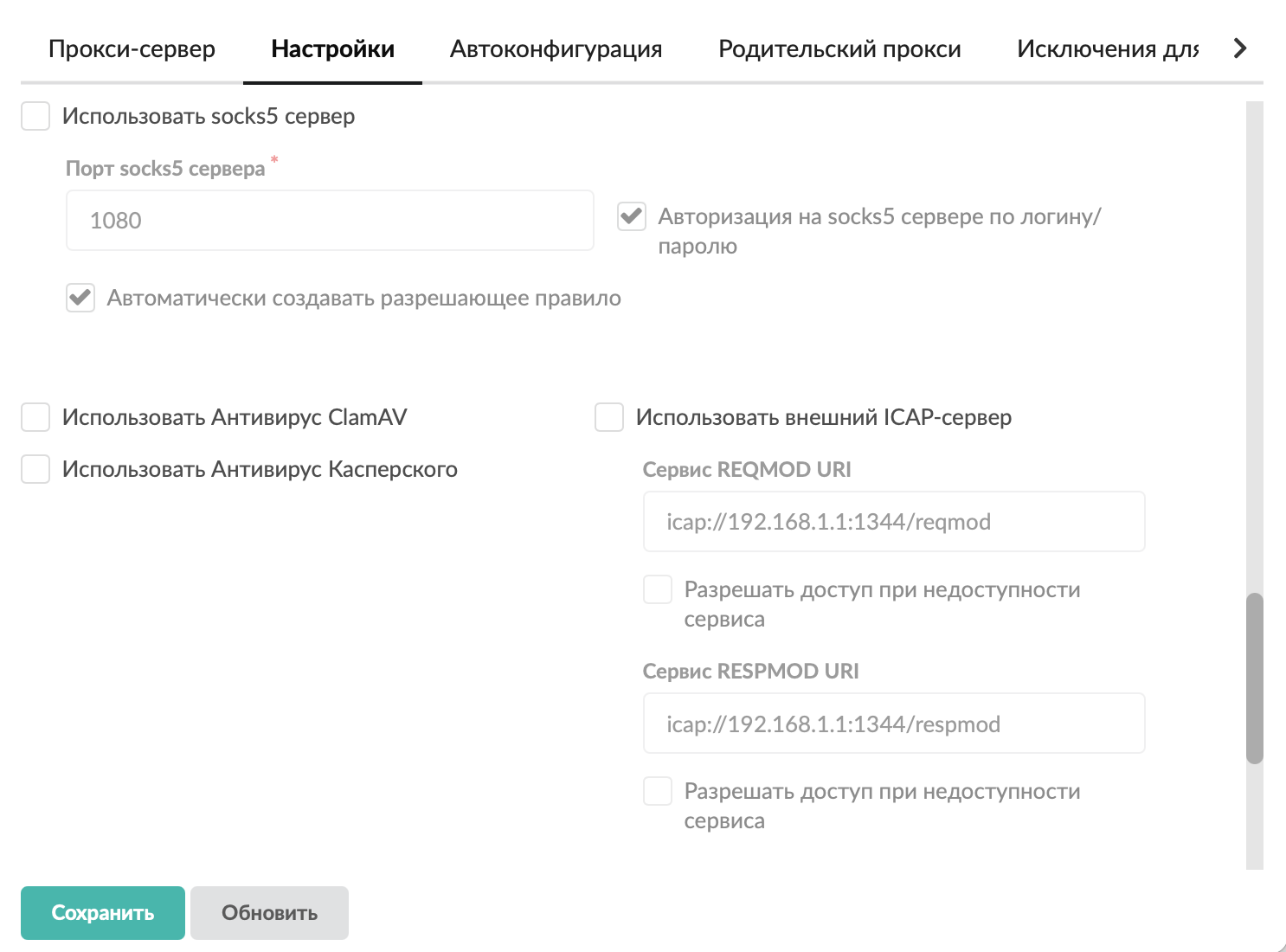The width and height of the screenshot is (1286, 952).
Task: Click the Сохранить button
Action: (x=103, y=913)
